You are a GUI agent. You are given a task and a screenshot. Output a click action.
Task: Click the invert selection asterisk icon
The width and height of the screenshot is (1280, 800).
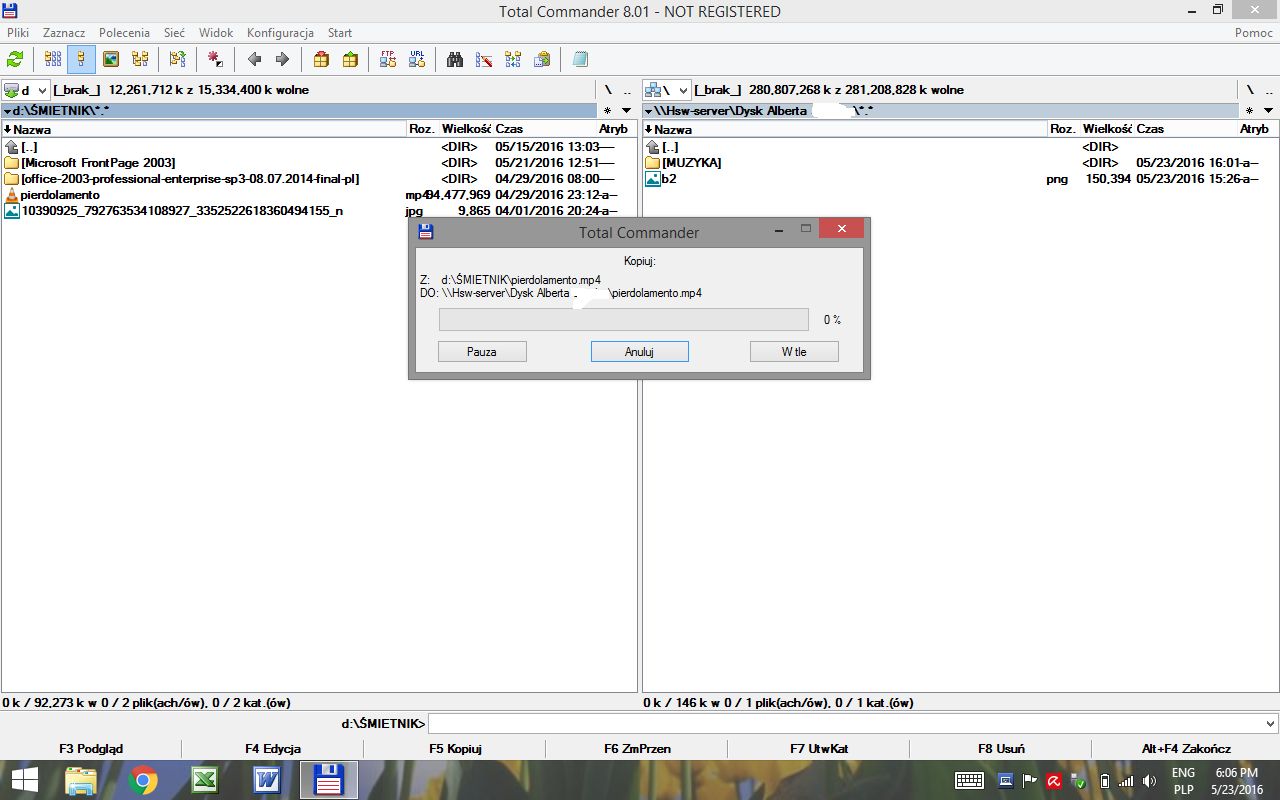[215, 59]
